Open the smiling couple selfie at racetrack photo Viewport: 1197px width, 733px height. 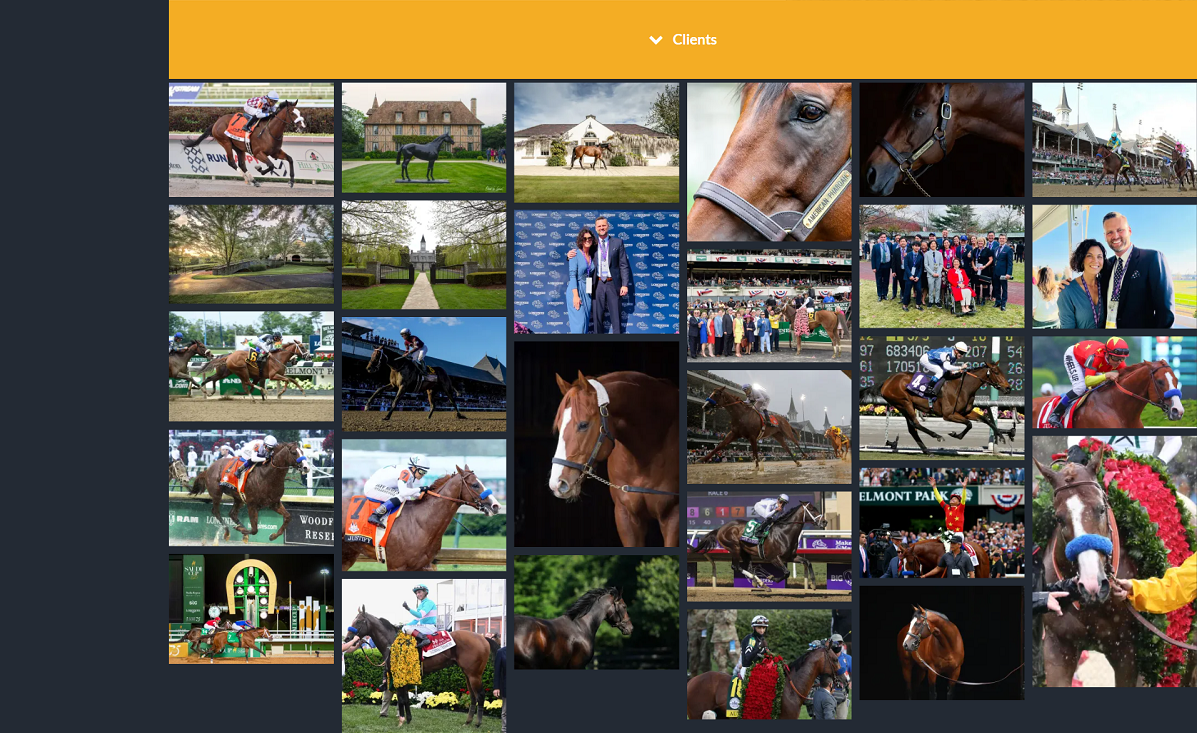point(1115,266)
